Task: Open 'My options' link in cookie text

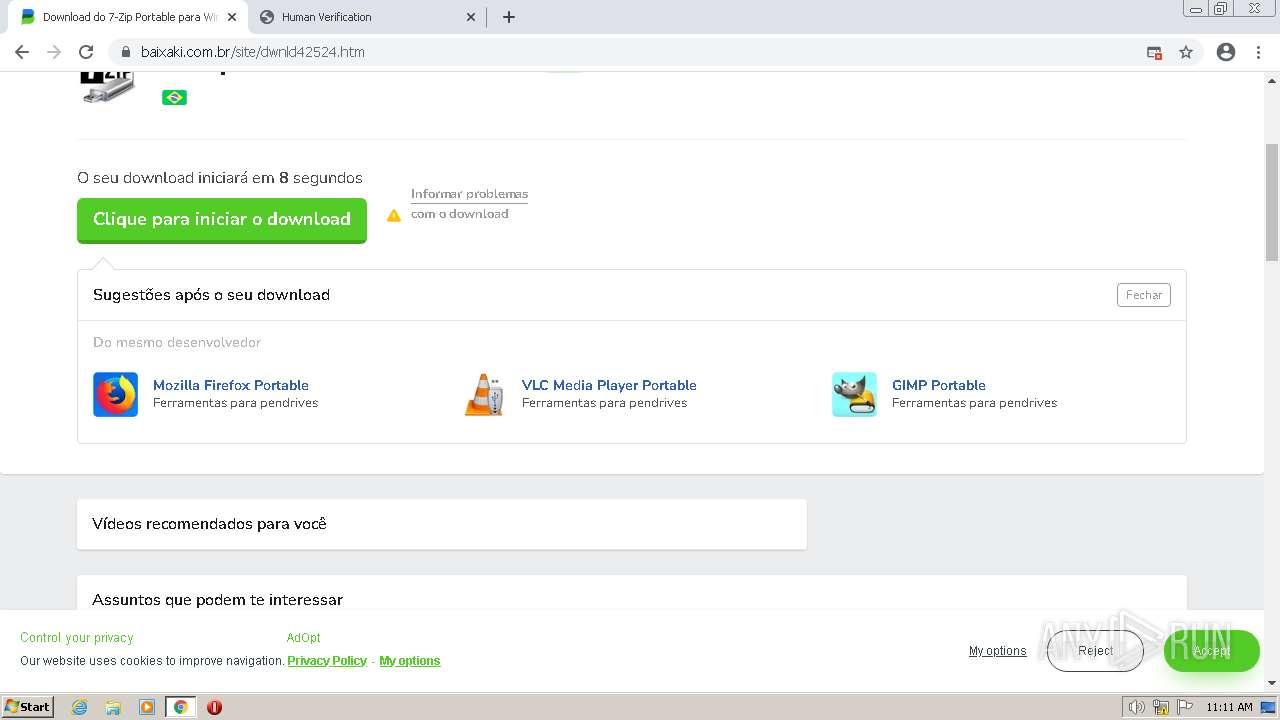Action: pos(410,661)
